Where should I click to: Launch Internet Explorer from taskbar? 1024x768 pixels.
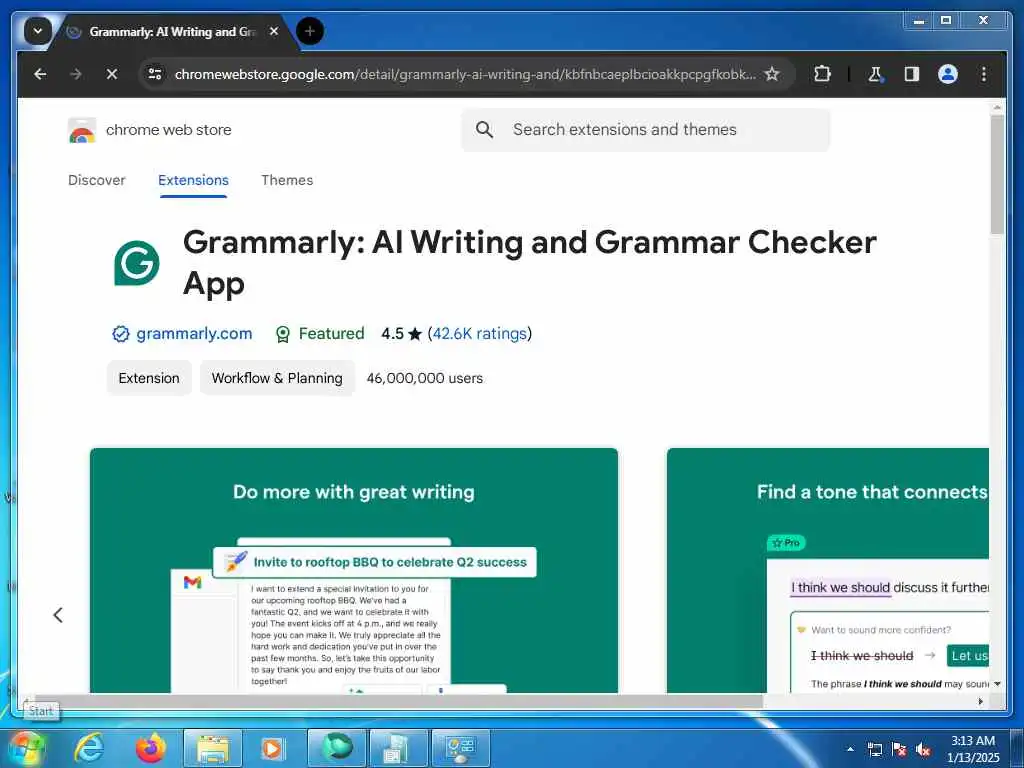pyautogui.click(x=89, y=748)
